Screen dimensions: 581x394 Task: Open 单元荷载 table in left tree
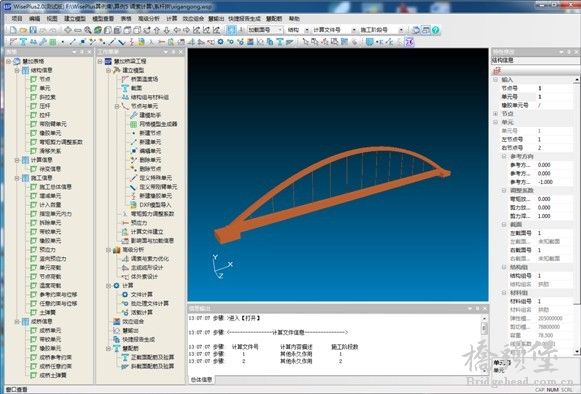point(50,267)
